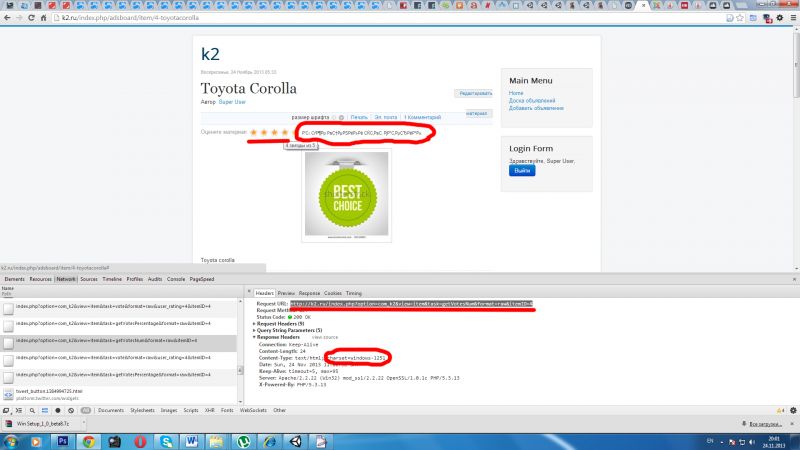Filter network requests by Other
The width and height of the screenshot is (800, 450).
(280, 410)
